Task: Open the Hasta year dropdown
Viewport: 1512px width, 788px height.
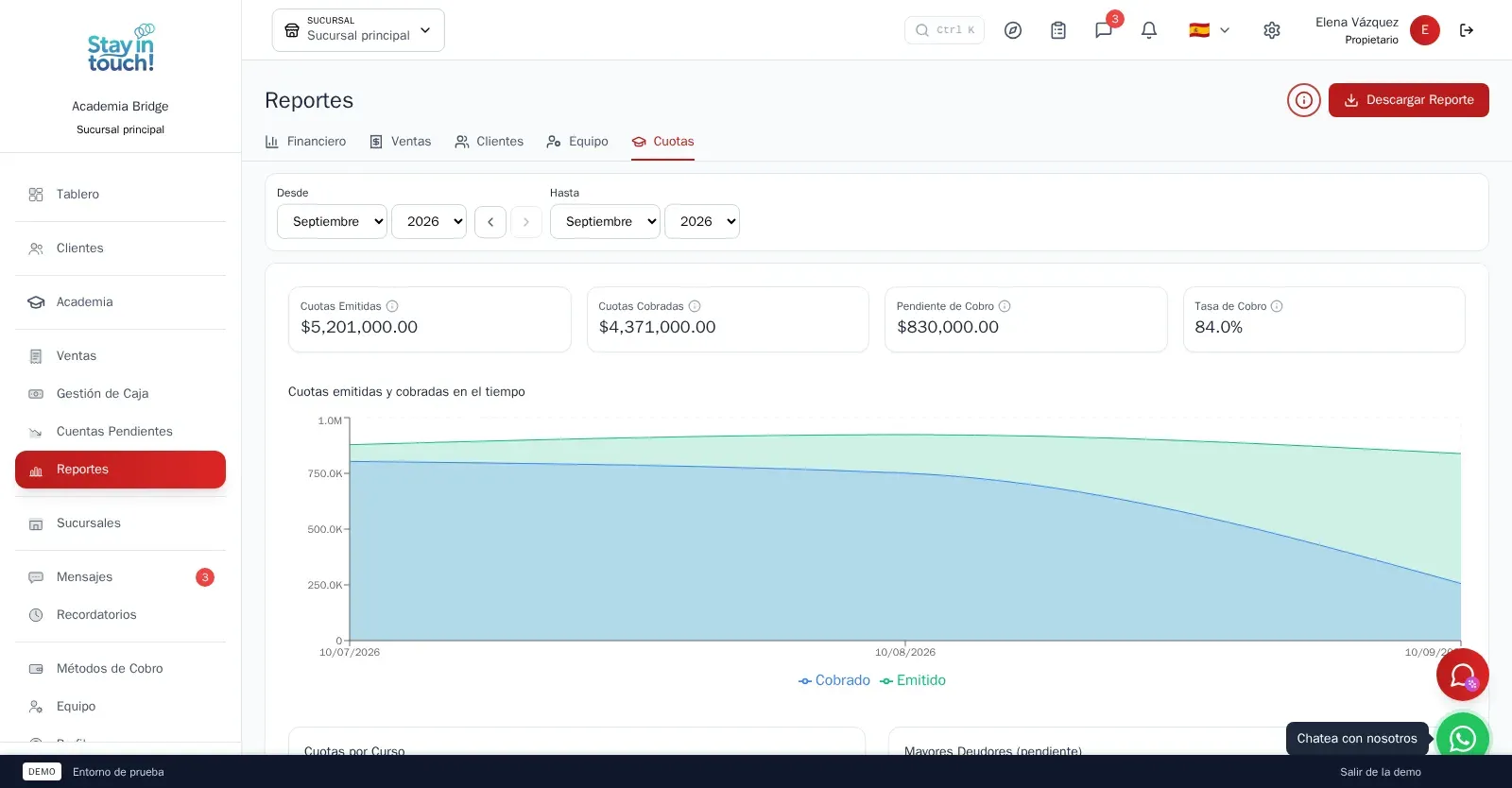Action: (702, 221)
